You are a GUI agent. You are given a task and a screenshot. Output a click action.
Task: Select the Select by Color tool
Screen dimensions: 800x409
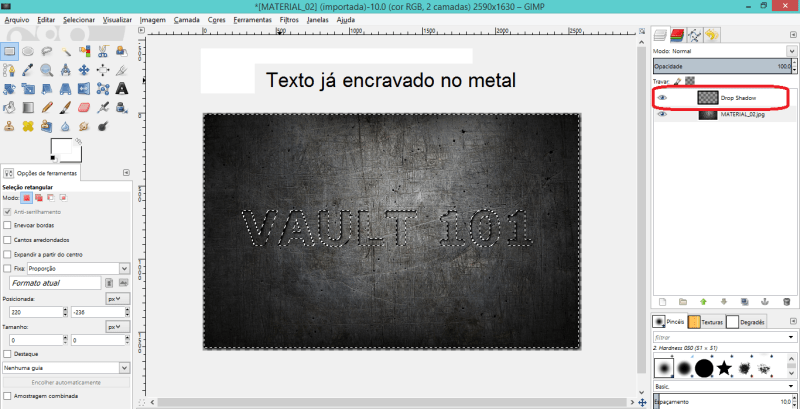point(84,51)
